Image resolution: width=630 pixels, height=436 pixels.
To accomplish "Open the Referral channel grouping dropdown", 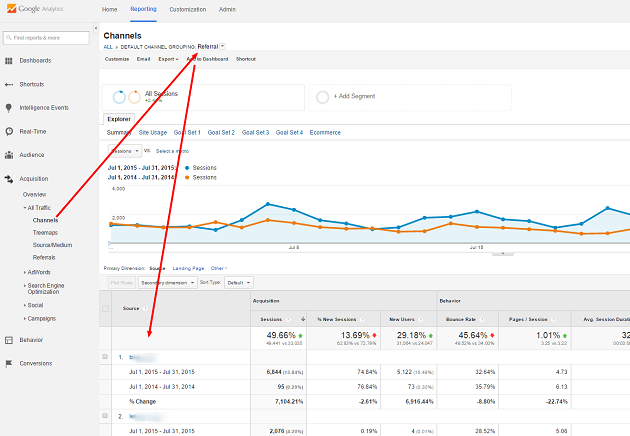I will tap(223, 46).
